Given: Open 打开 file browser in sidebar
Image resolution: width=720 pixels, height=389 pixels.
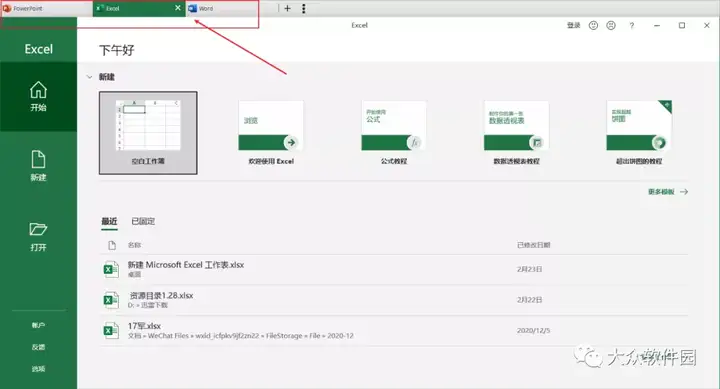Looking at the screenshot, I should [x=39, y=237].
